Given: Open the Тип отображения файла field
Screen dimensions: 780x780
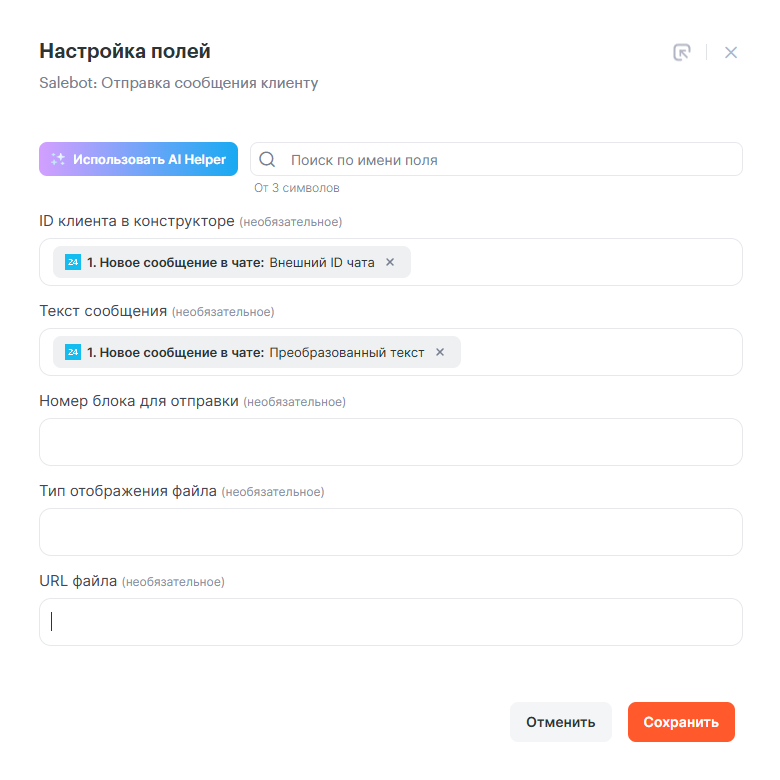Looking at the screenshot, I should 390,532.
